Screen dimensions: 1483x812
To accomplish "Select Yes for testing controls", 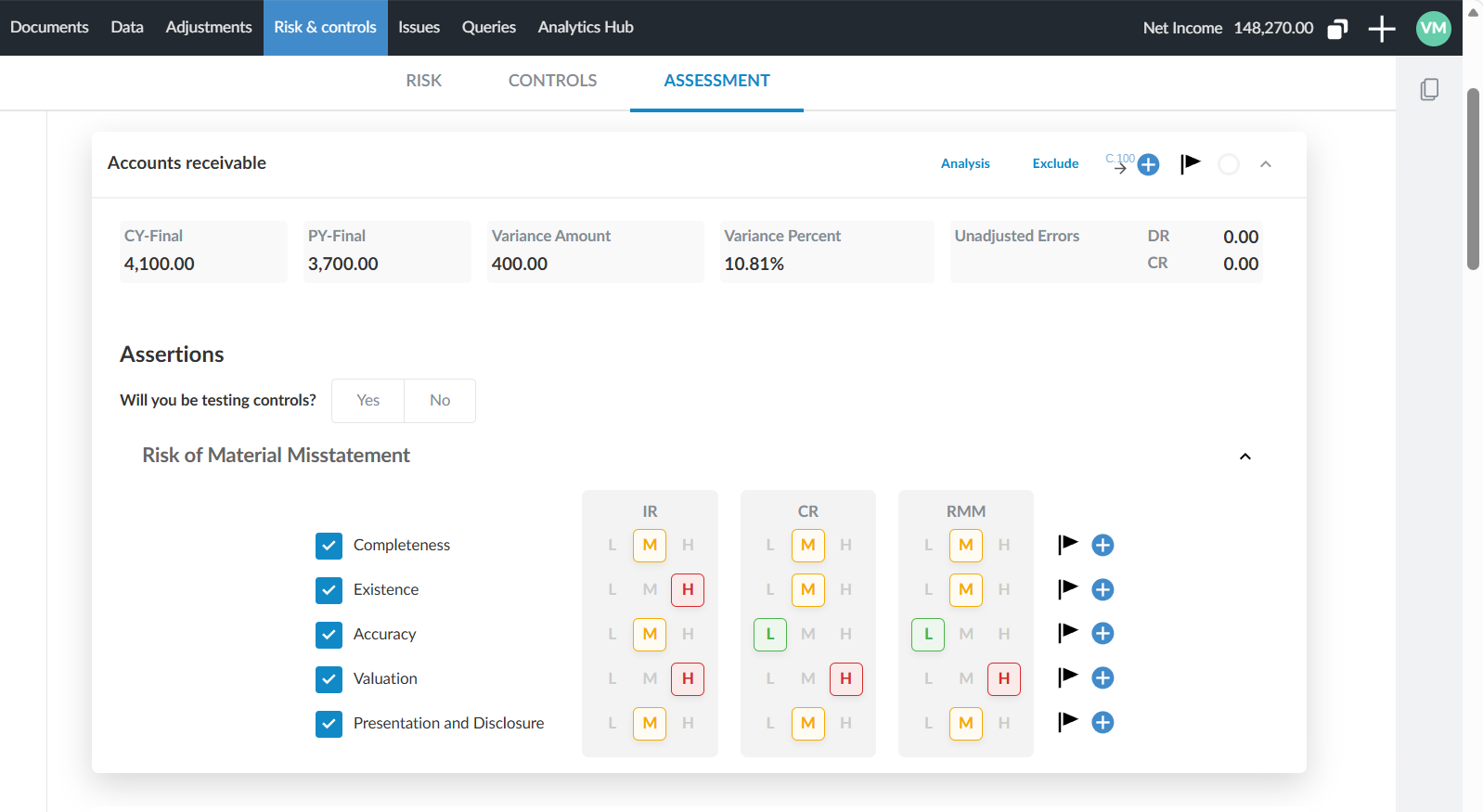I will click(x=368, y=401).
